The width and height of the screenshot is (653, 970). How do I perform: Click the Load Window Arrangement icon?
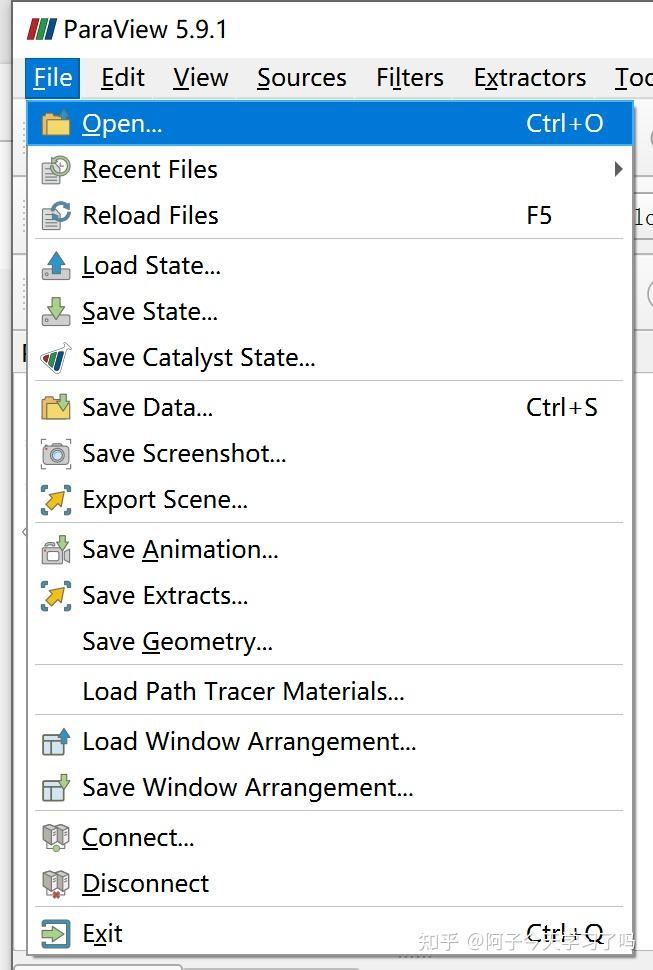[56, 742]
